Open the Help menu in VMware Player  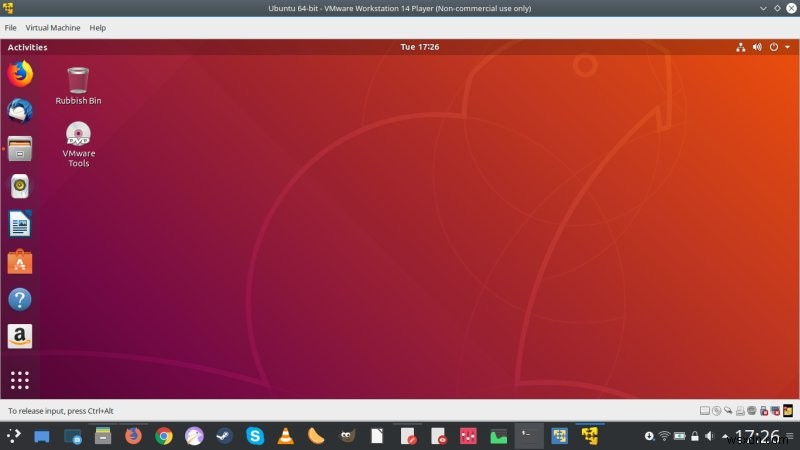pos(97,28)
